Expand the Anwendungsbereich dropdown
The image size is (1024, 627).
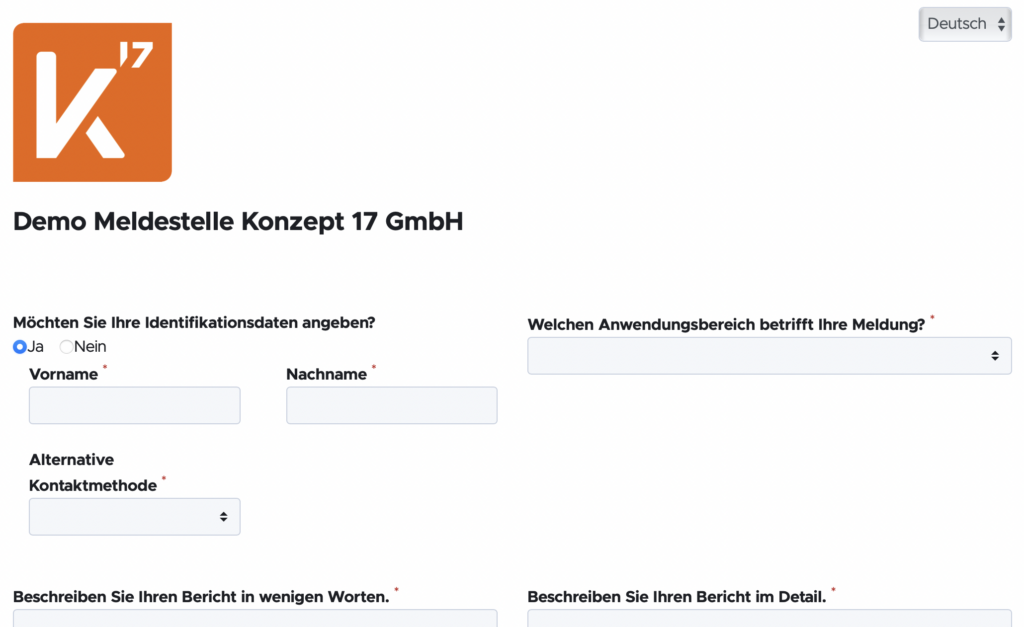pos(768,355)
